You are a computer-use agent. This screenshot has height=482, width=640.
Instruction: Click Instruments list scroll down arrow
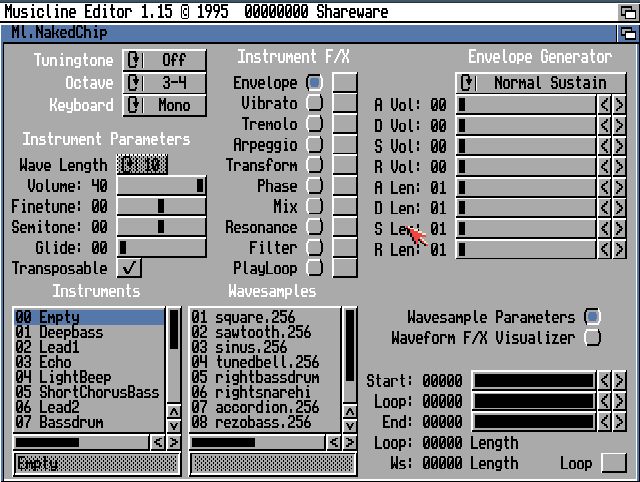tap(174, 426)
